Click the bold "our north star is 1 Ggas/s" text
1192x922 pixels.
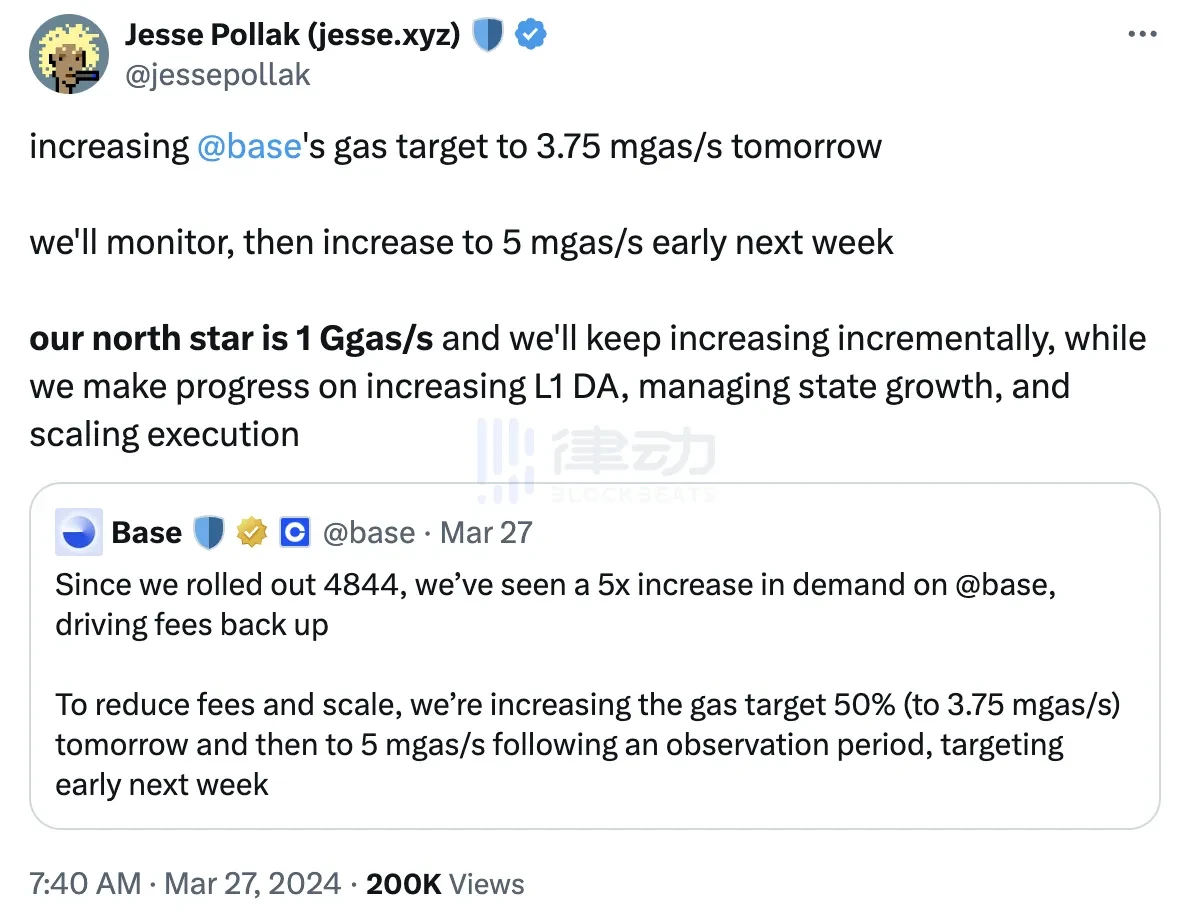coord(231,339)
